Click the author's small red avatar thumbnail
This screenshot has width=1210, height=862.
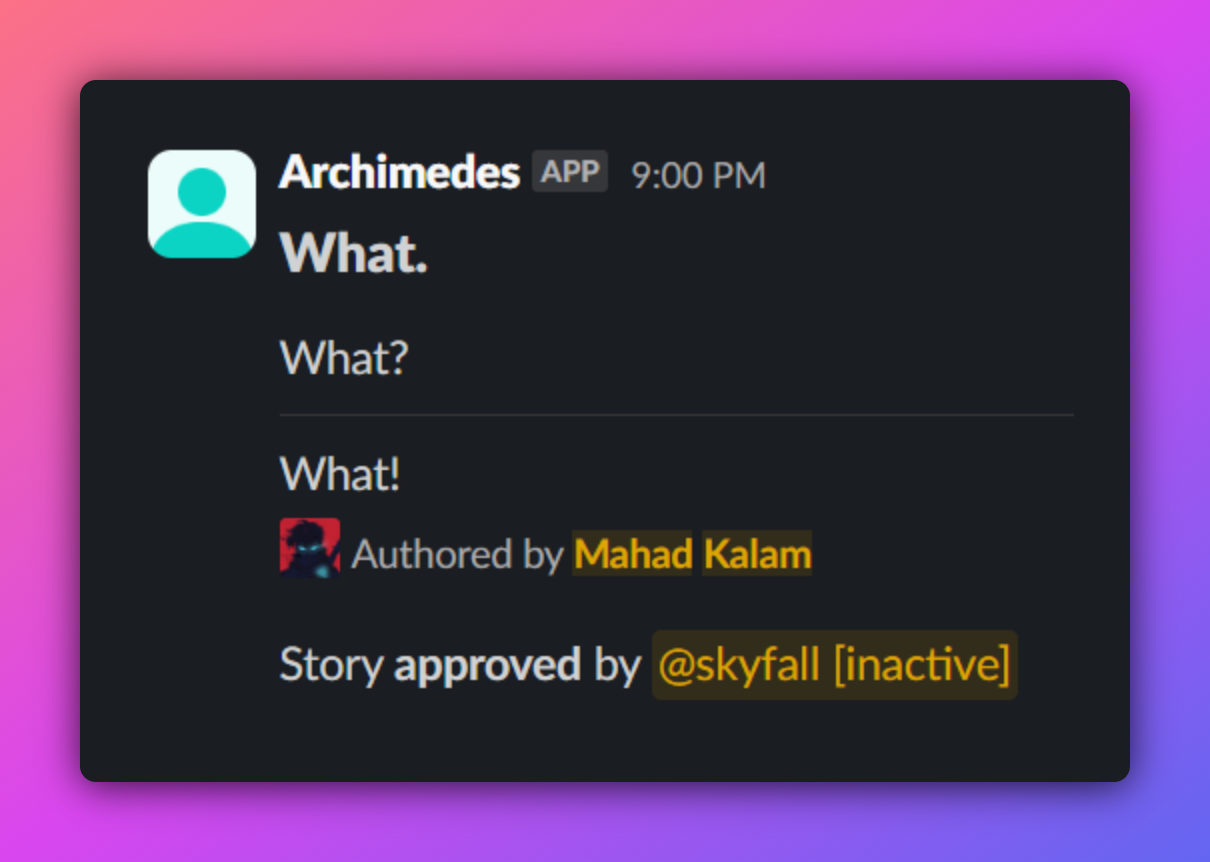309,548
